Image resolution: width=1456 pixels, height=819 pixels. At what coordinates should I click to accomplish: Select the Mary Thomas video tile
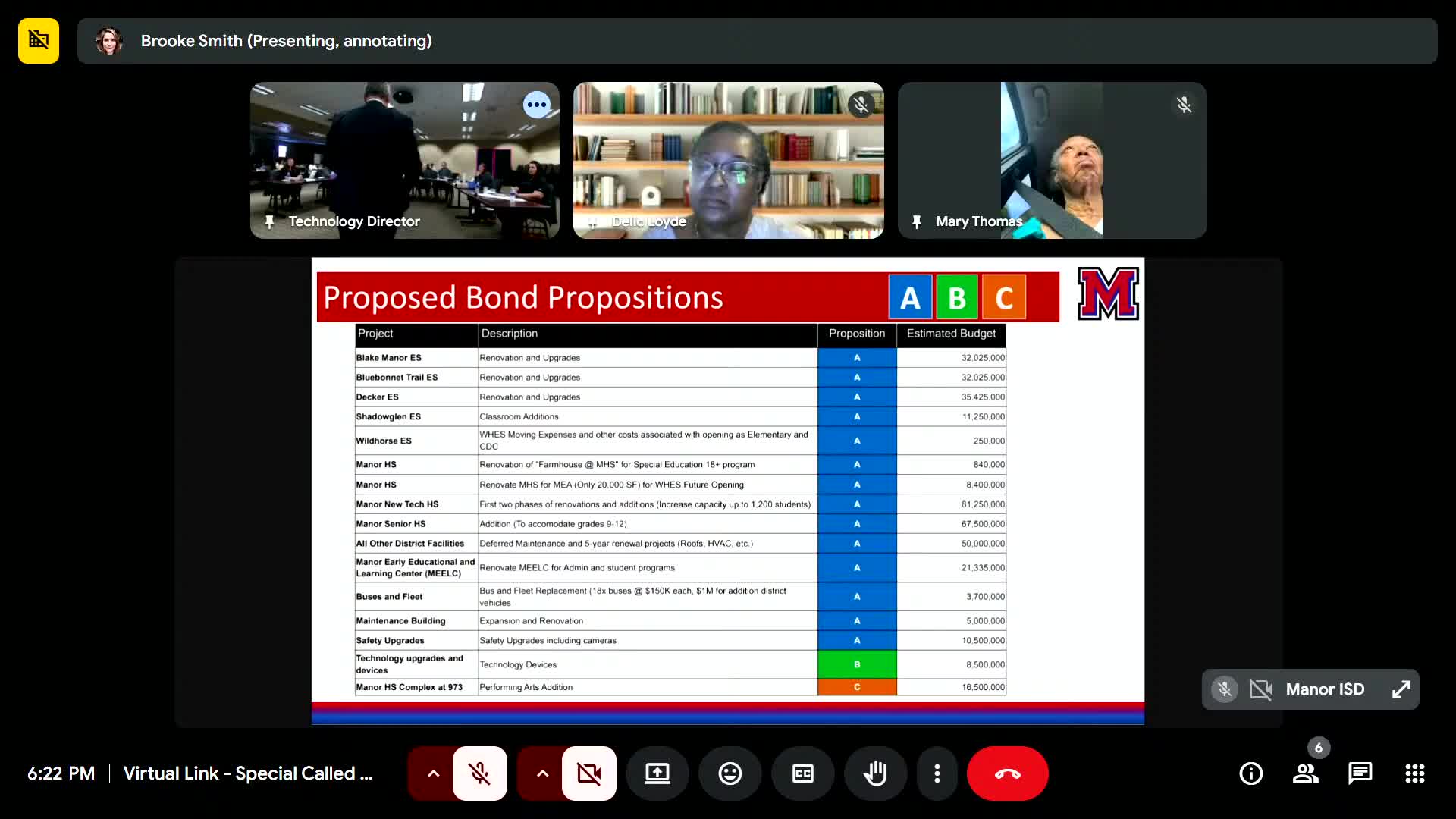click(1052, 160)
